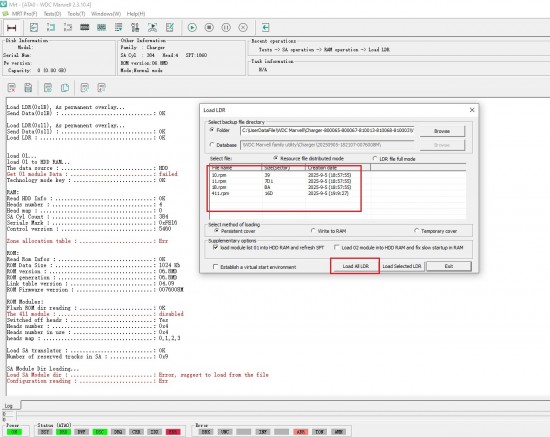Click the edit note toolbar icon
This screenshot has width=550, height=437.
[x=170, y=27]
